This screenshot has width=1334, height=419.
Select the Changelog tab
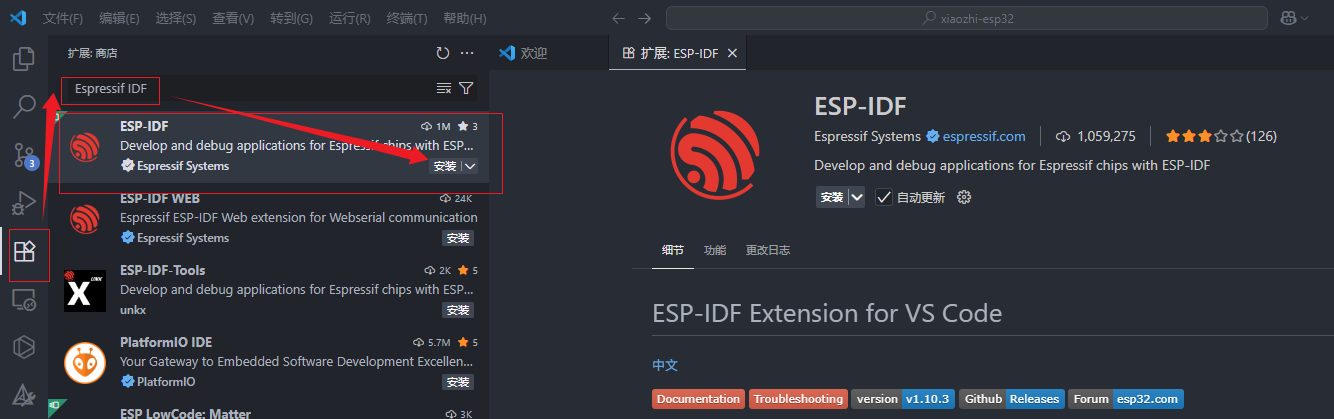click(767, 250)
